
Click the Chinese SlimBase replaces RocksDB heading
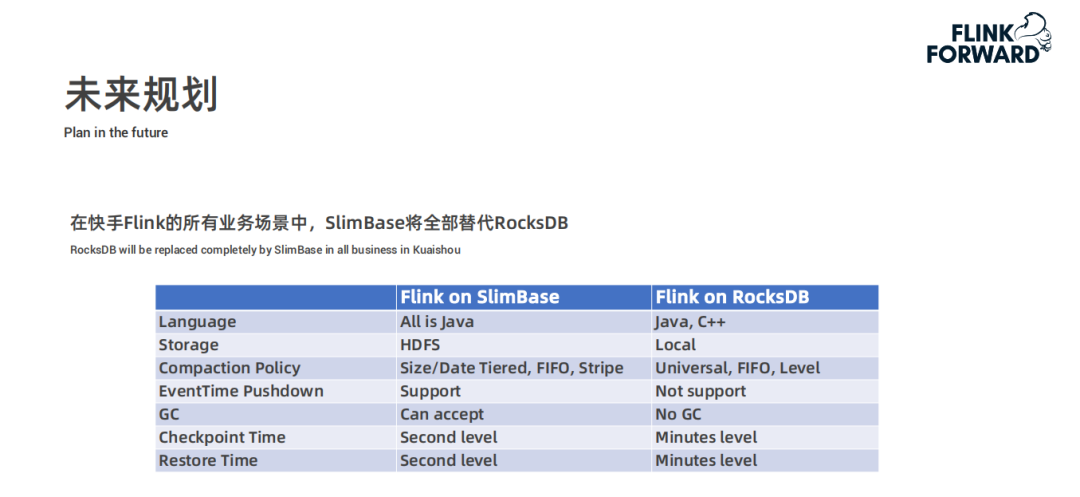click(x=319, y=223)
